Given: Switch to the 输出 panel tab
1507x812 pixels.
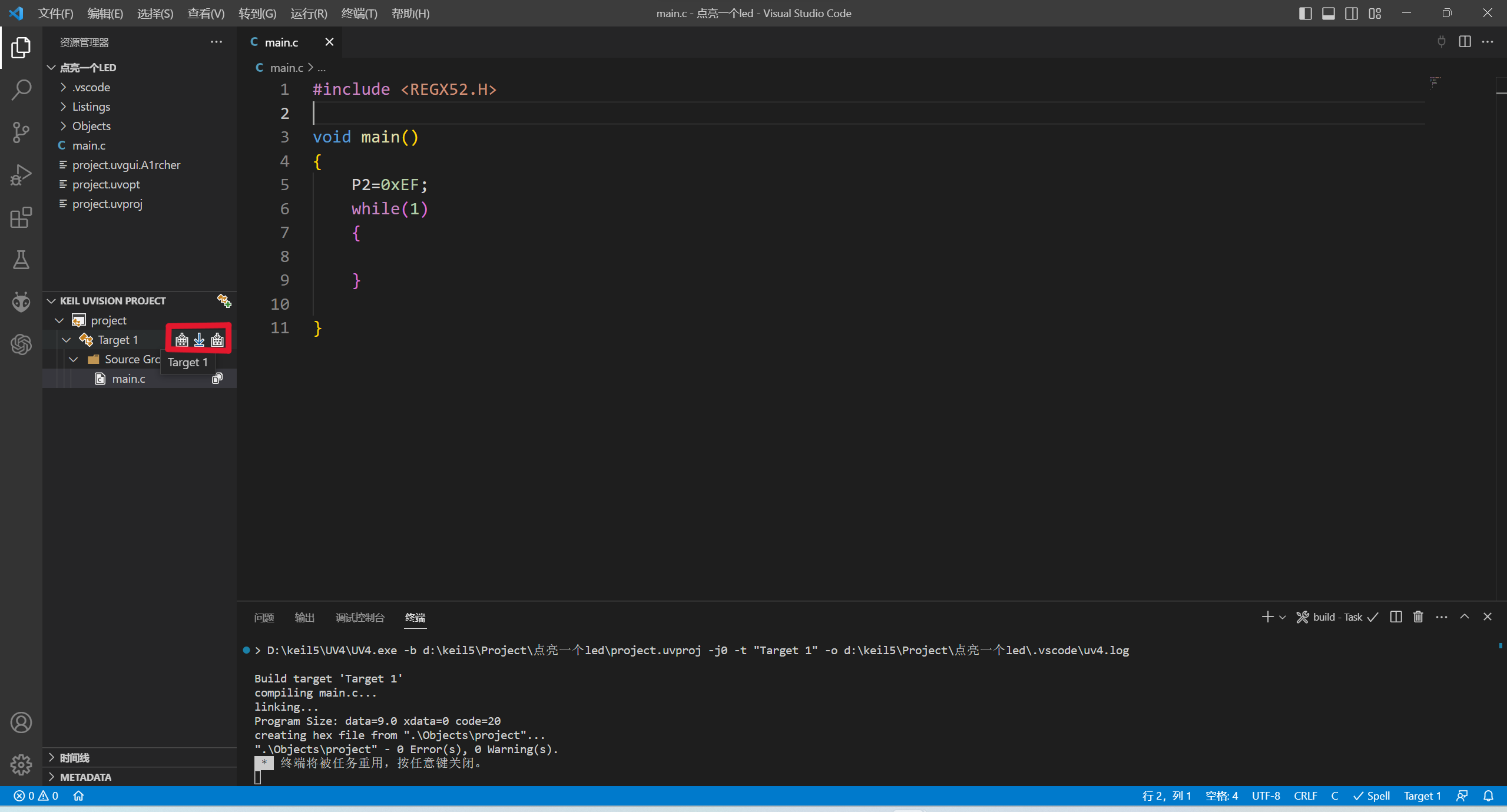Looking at the screenshot, I should tap(304, 617).
